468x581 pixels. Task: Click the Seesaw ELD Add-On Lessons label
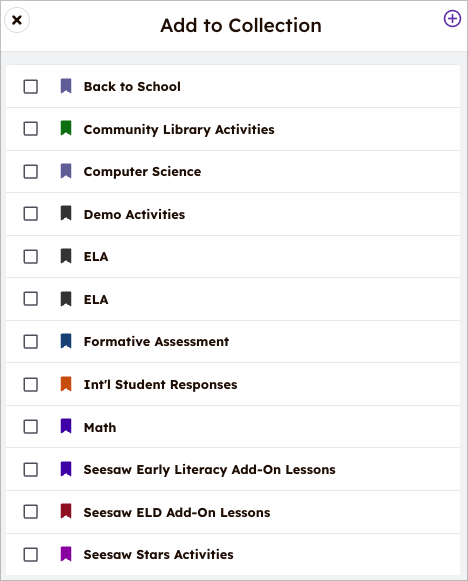click(x=177, y=512)
